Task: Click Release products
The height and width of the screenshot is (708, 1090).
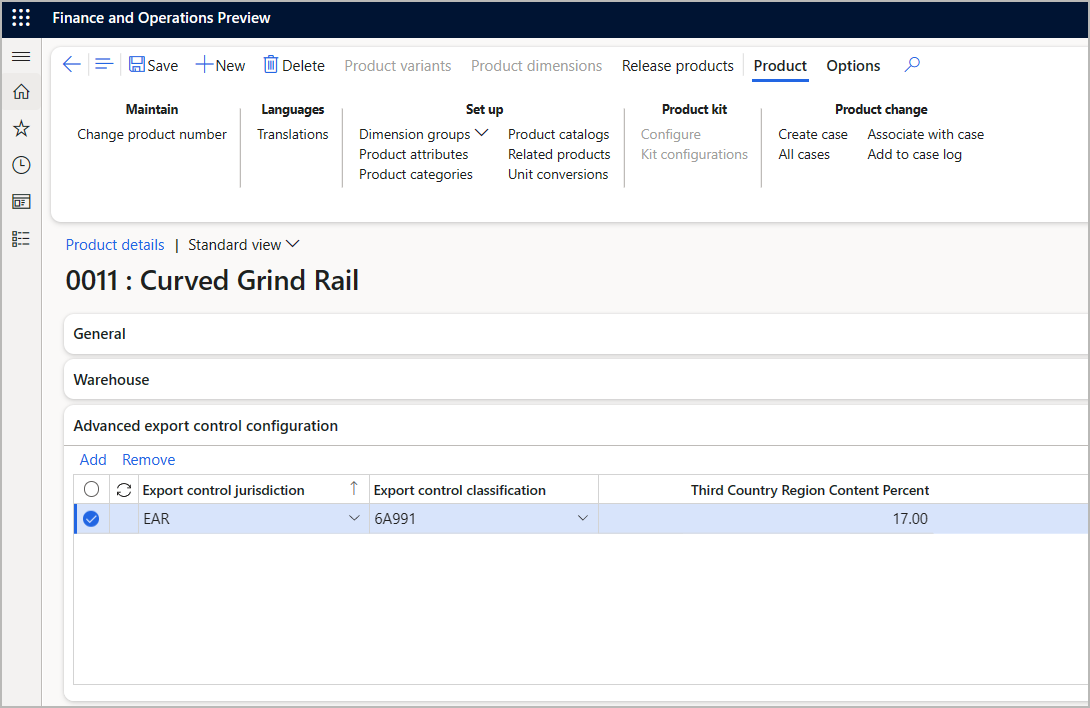Action: (677, 65)
